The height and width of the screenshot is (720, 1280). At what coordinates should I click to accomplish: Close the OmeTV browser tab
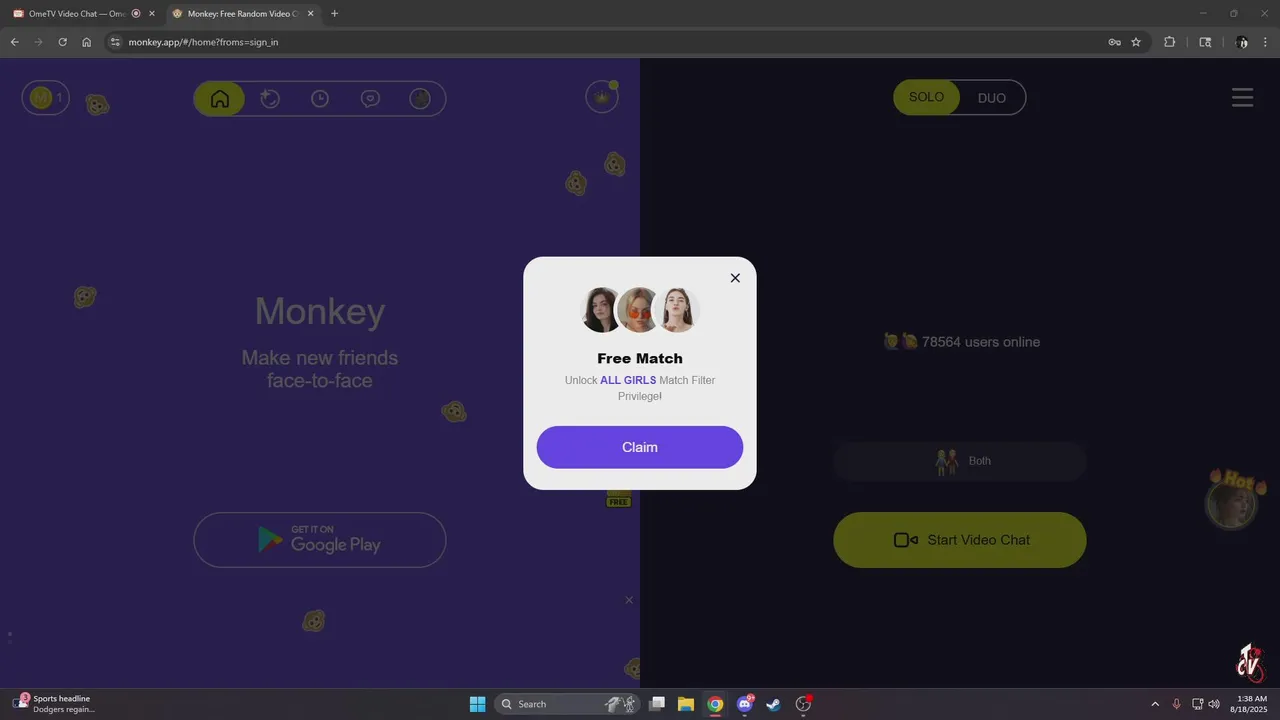152,14
